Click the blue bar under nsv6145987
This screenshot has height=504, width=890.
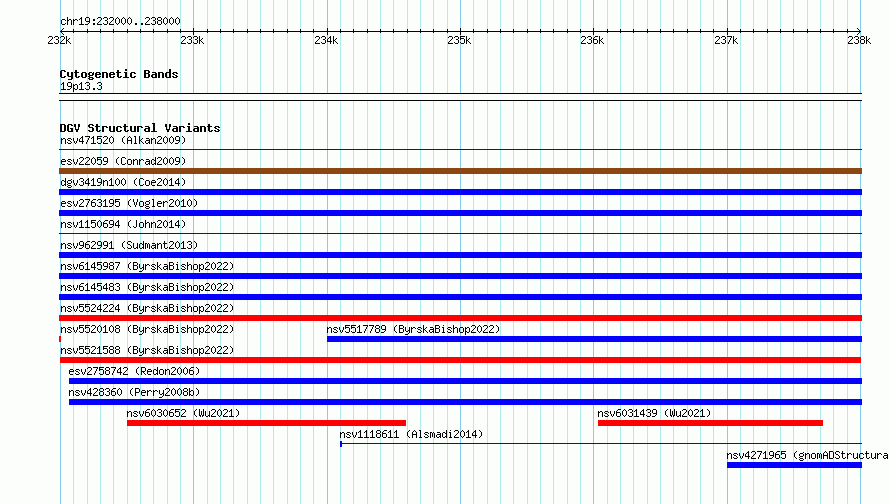(x=460, y=276)
